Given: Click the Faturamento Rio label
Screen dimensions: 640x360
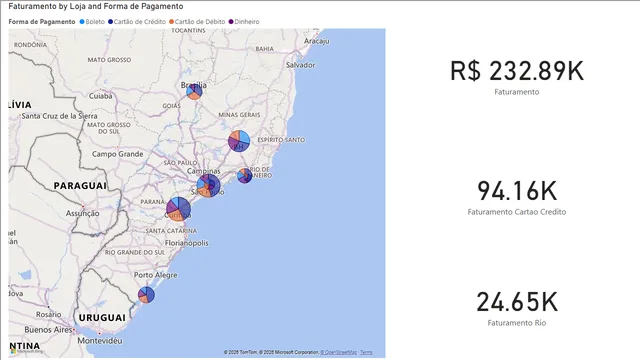Looking at the screenshot, I should [x=517, y=323].
